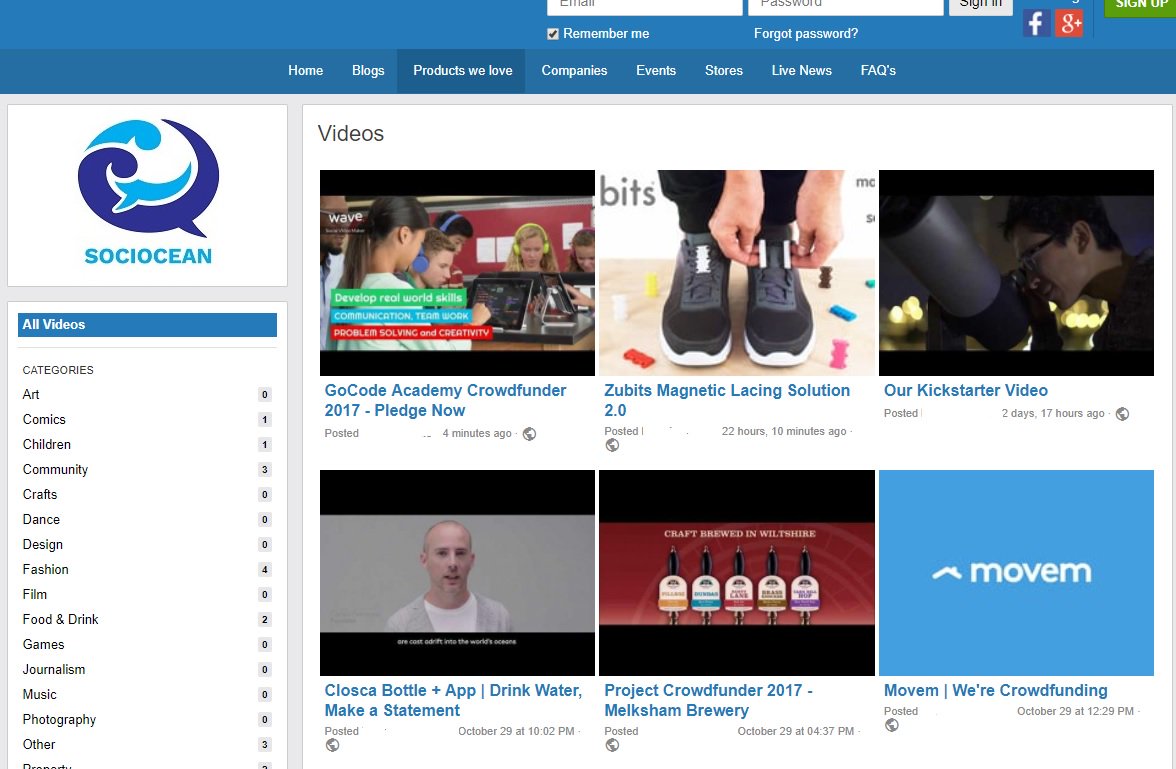Image resolution: width=1176 pixels, height=769 pixels.
Task: Filter videos by Art category
Action: (31, 395)
